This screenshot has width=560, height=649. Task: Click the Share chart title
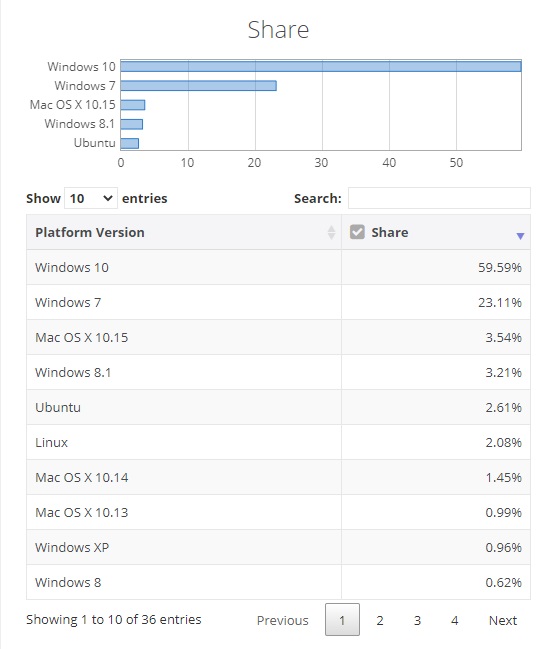(x=278, y=30)
